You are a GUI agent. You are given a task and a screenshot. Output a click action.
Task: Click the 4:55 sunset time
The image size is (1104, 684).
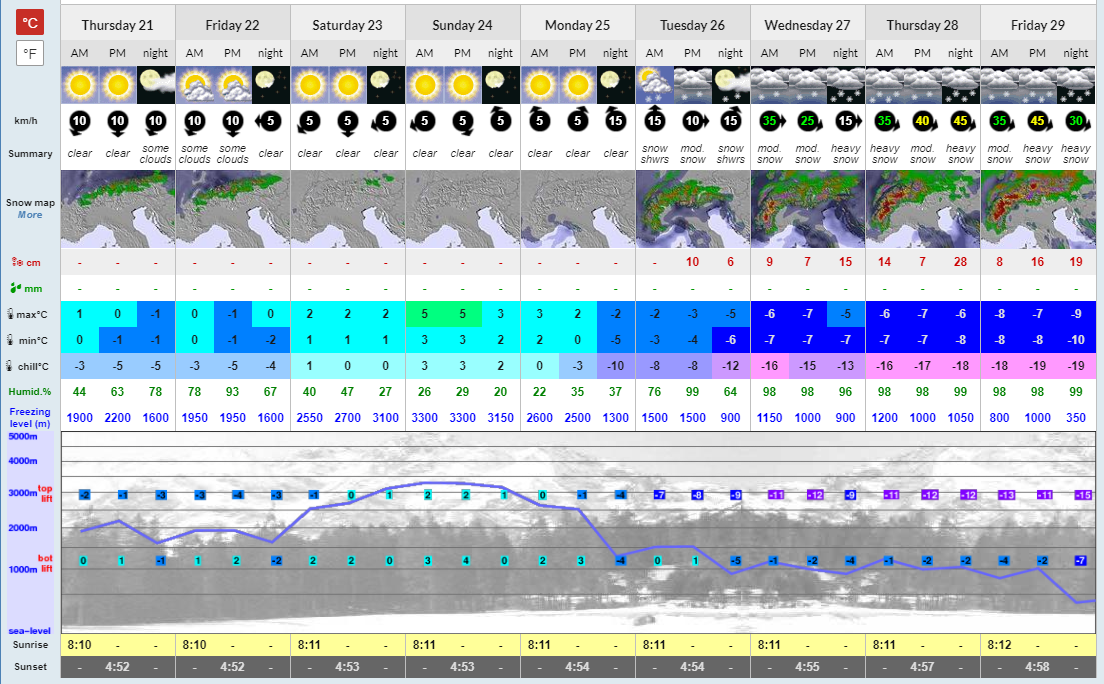click(x=808, y=666)
